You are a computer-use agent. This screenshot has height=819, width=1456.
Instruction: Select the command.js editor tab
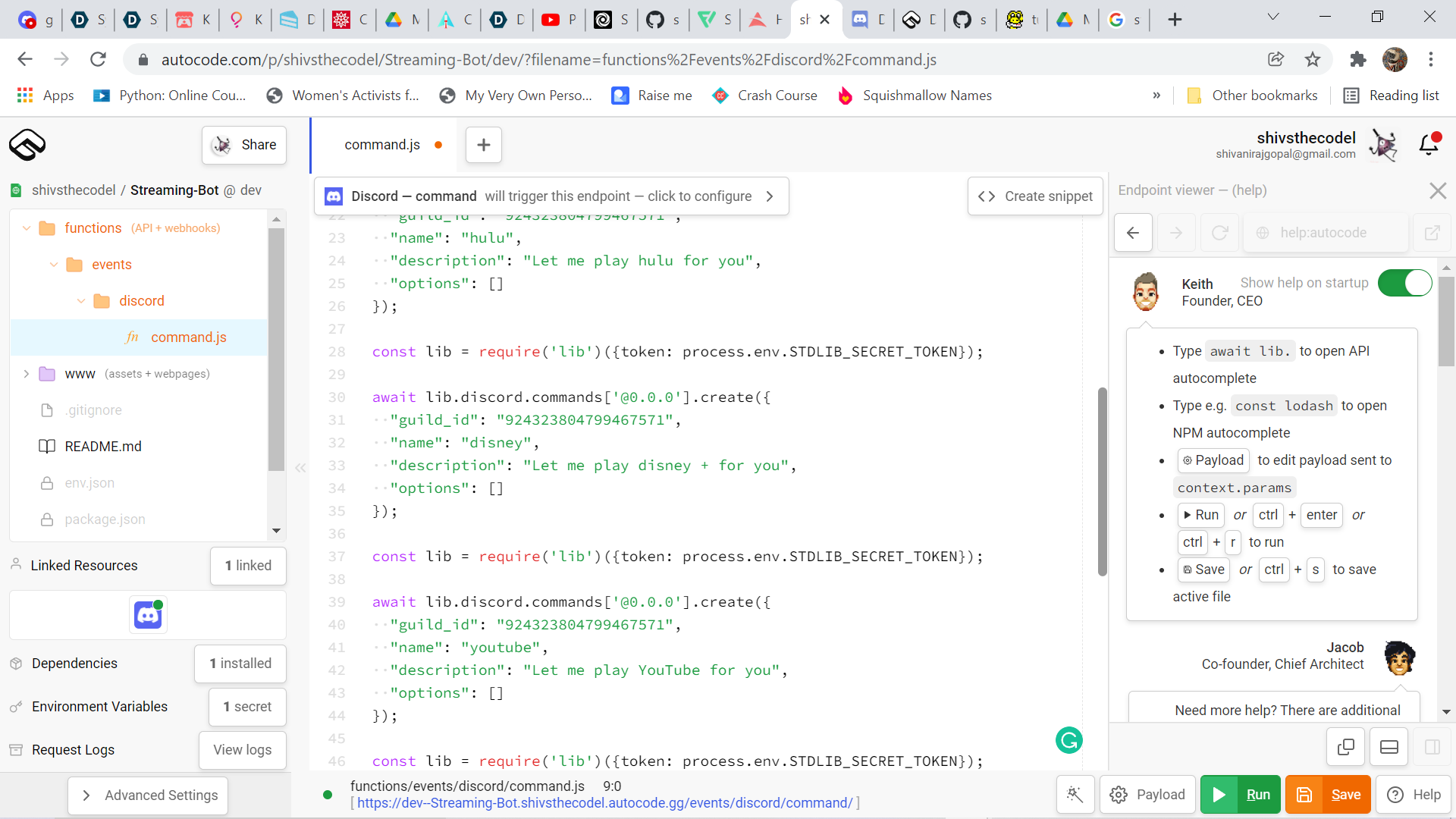[x=382, y=145]
